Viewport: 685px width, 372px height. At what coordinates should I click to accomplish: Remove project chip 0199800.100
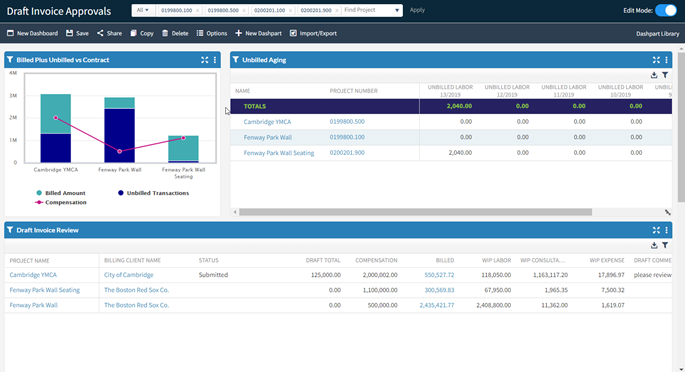click(197, 10)
